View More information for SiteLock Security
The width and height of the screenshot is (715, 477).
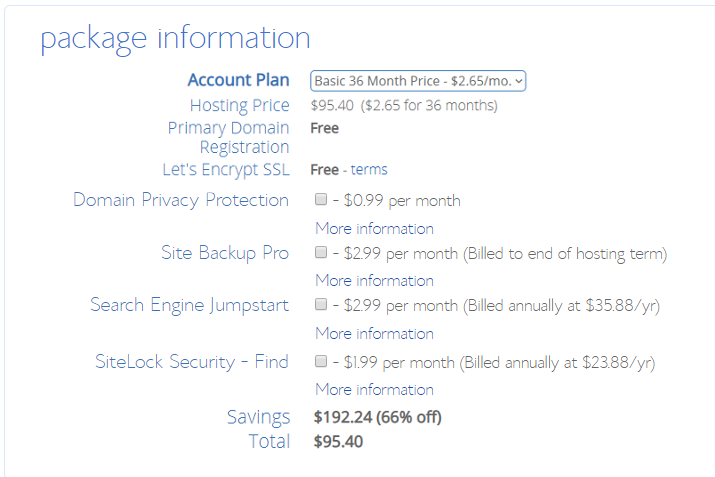[374, 389]
